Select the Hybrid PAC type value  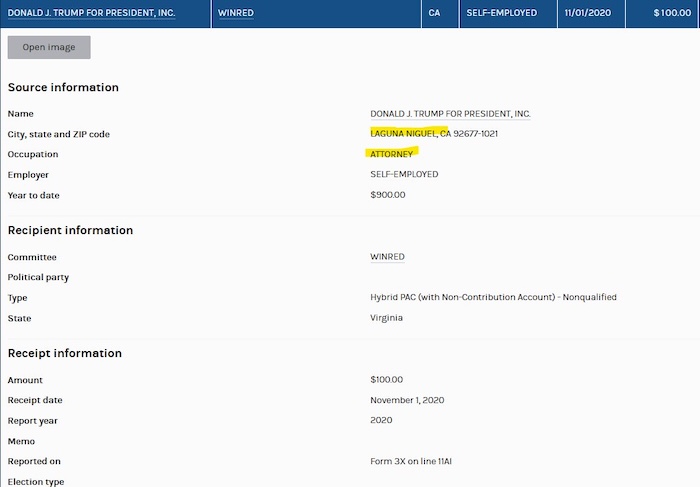pos(493,297)
